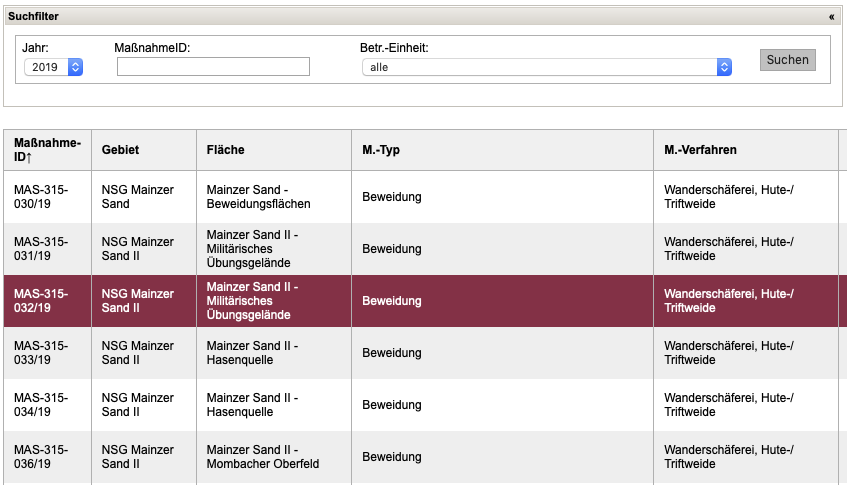Select row MAS-315-033/19
This screenshot has width=847, height=485.
coord(41,352)
